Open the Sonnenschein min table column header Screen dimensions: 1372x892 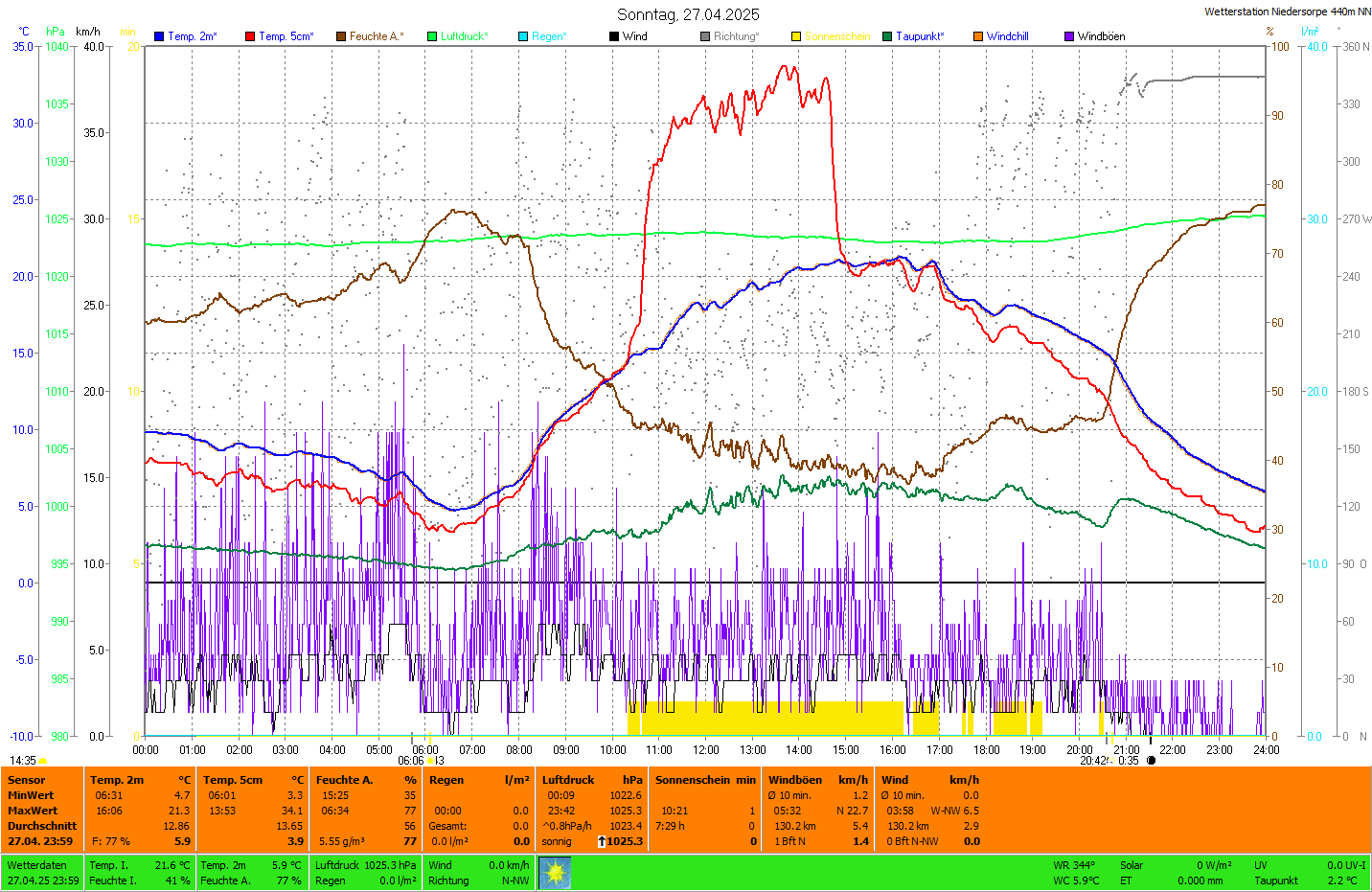click(705, 780)
